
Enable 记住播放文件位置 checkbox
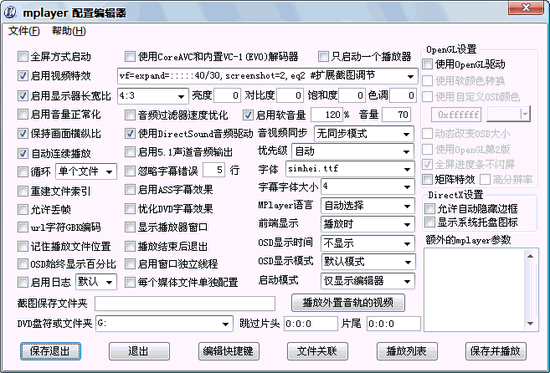23,246
